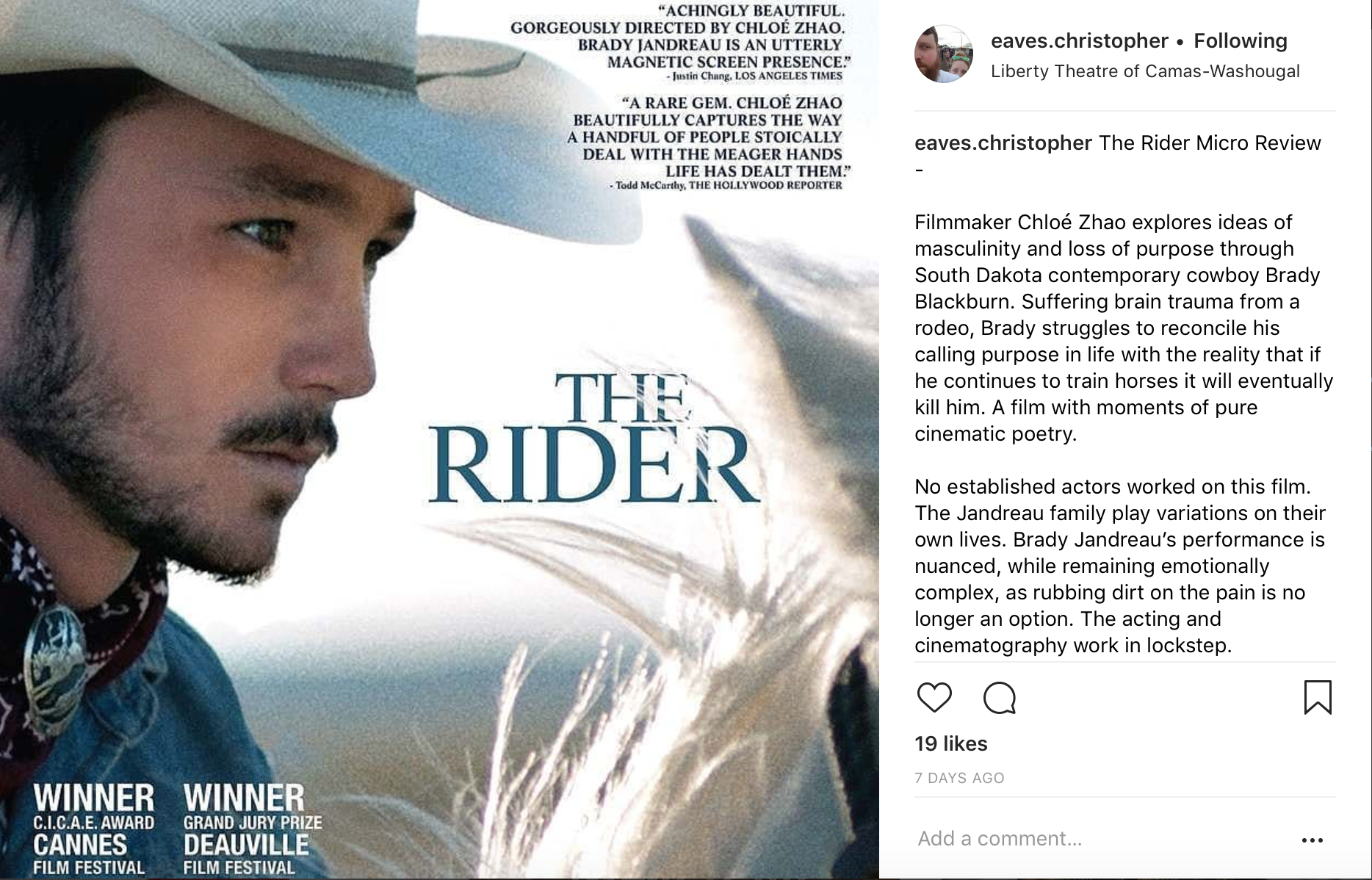This screenshot has height=880, width=1372.
Task: Click the Cannes Film Festival winner badge
Action: (93, 829)
